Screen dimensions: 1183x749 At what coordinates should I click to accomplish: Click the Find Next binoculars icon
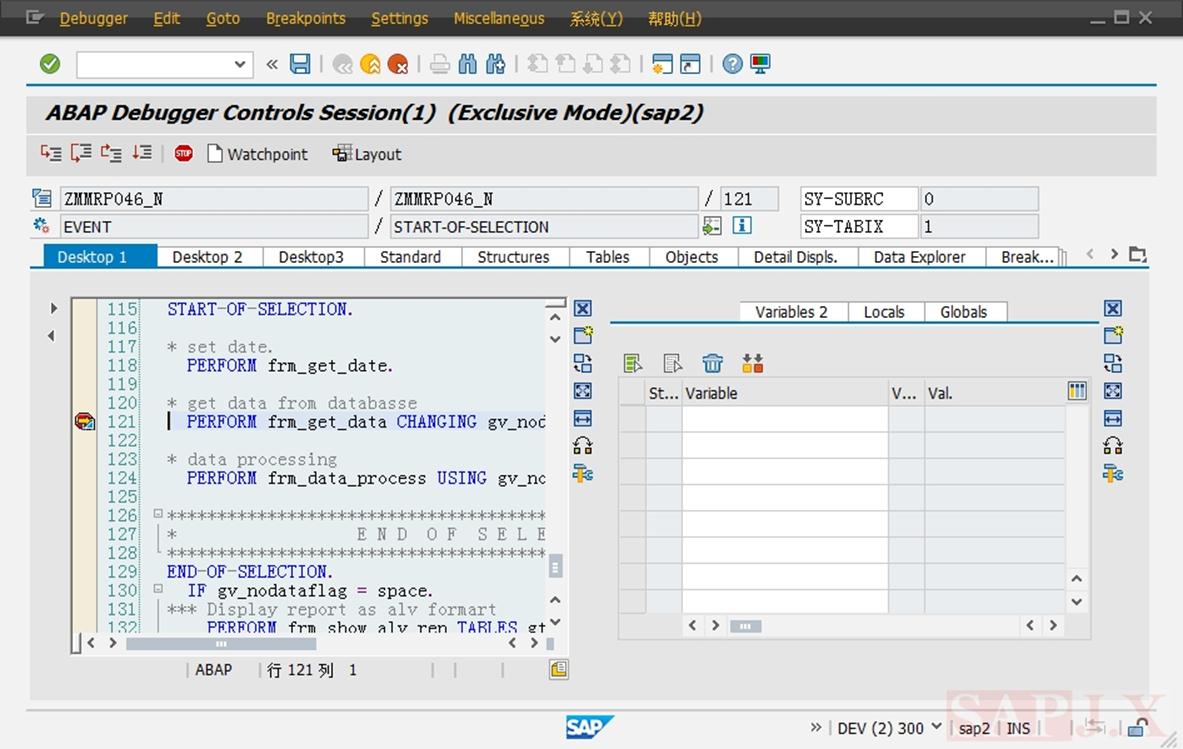click(x=496, y=64)
